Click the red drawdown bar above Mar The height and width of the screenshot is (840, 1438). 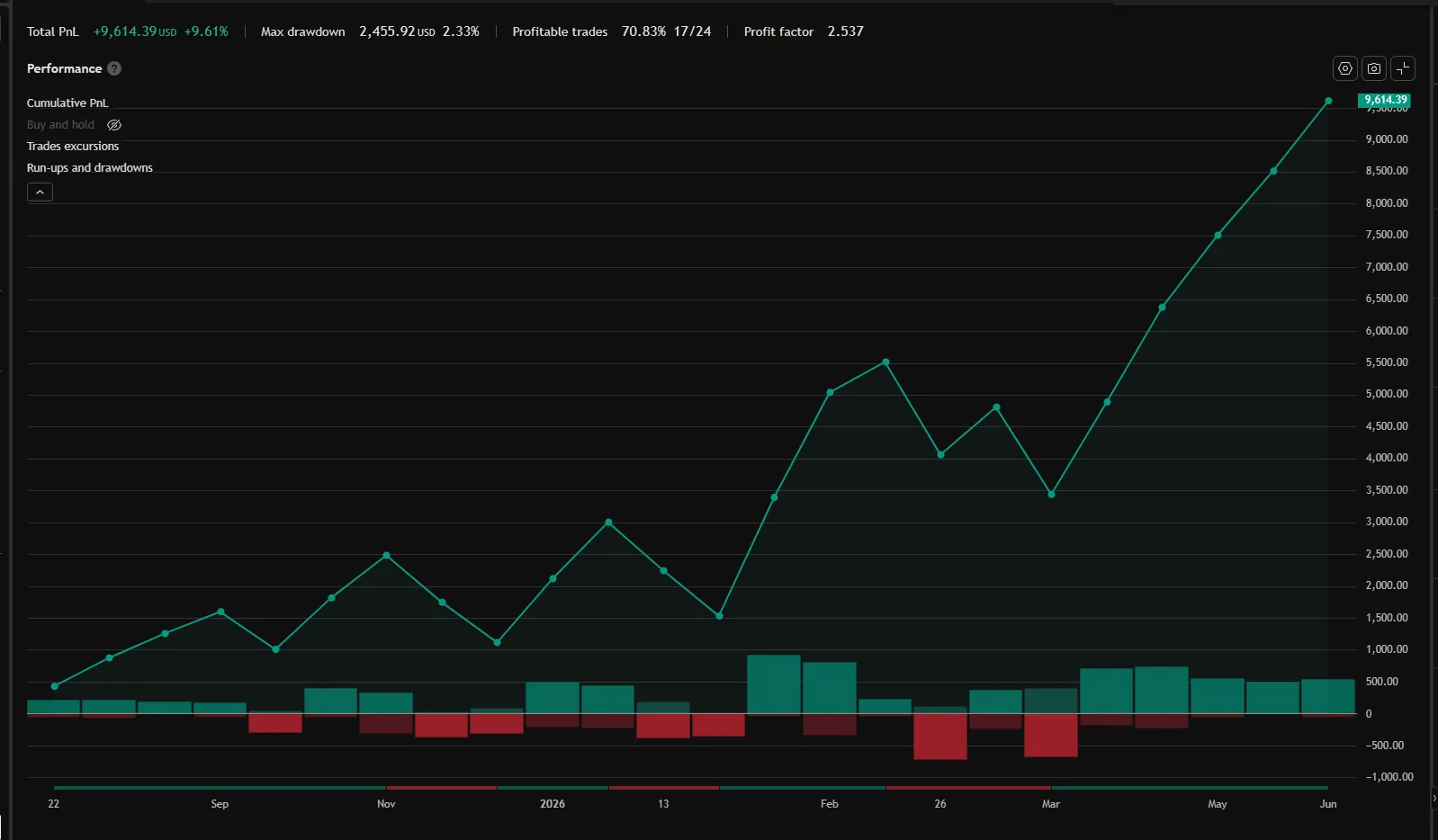(1051, 735)
